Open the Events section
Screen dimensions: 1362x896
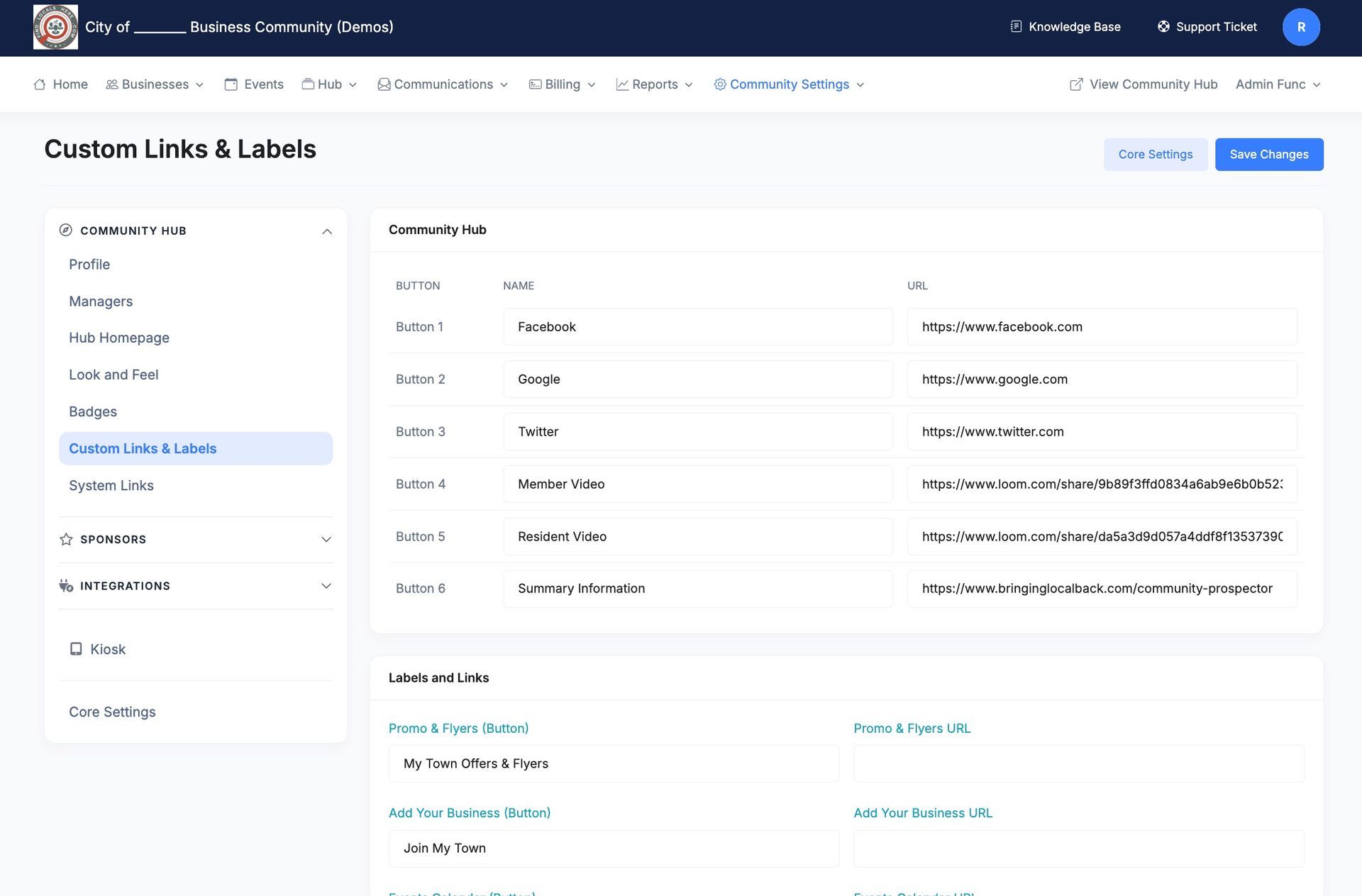pyautogui.click(x=254, y=84)
